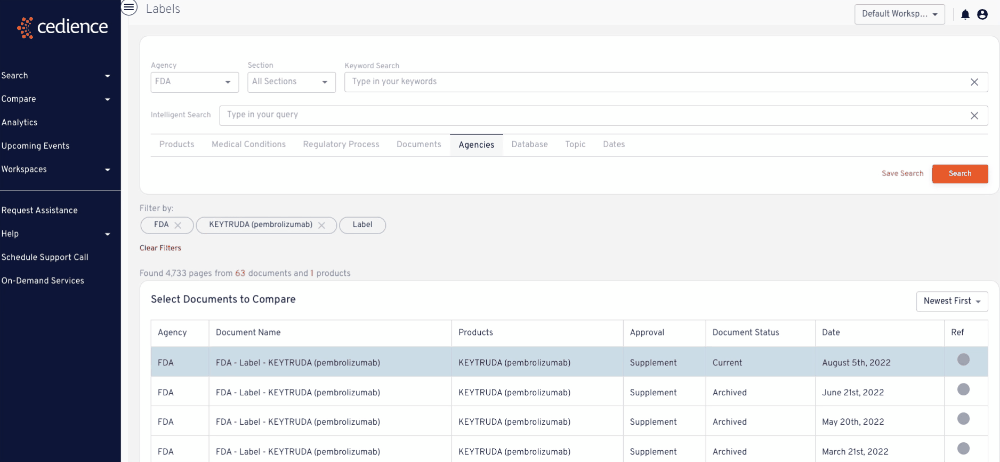Open the All Sections dropdown

291,82
